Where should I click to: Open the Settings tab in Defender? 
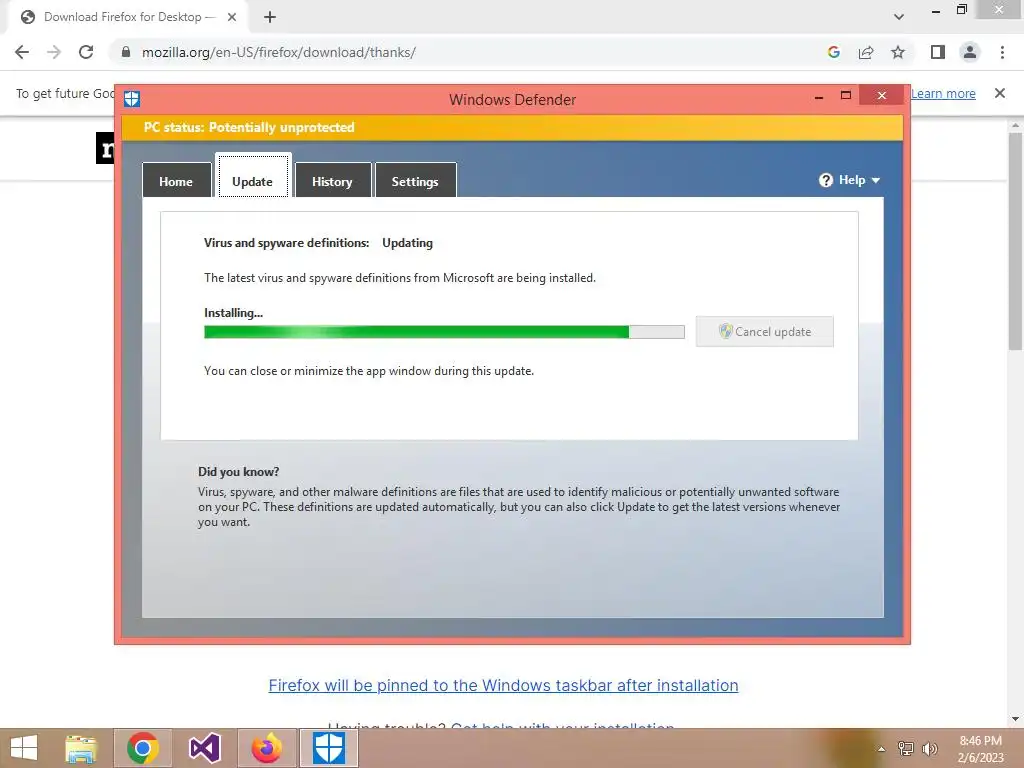click(415, 180)
